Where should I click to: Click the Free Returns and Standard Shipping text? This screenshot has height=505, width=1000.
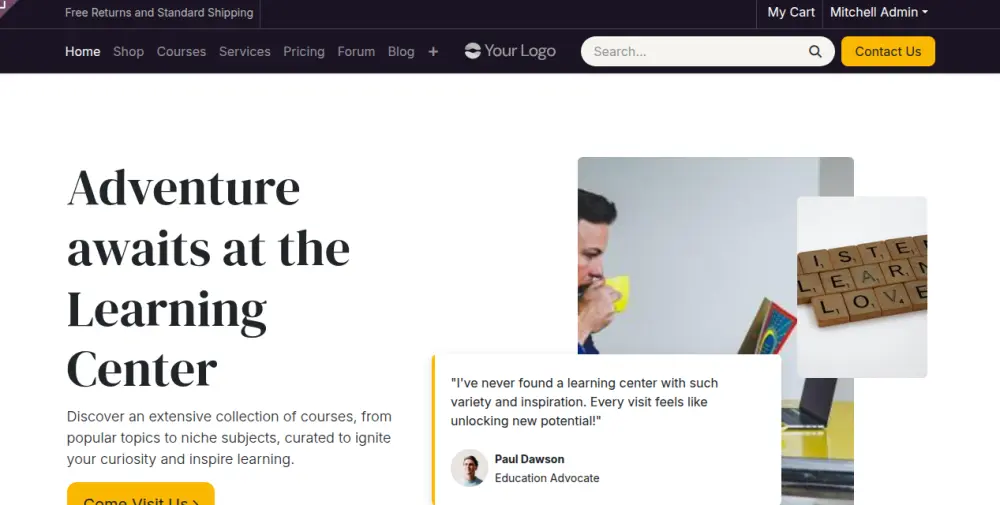[159, 13]
